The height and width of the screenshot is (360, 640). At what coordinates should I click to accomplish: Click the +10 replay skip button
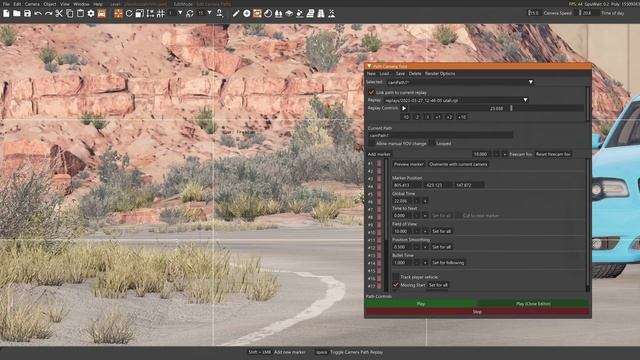click(462, 117)
